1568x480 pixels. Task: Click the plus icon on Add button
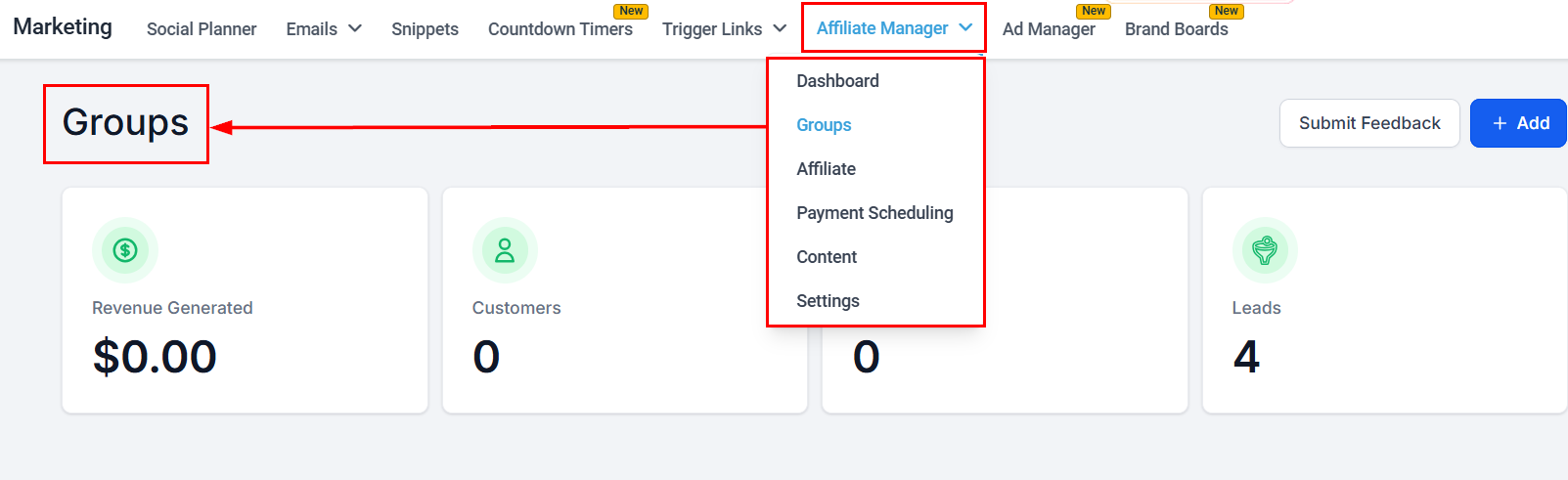(1500, 123)
